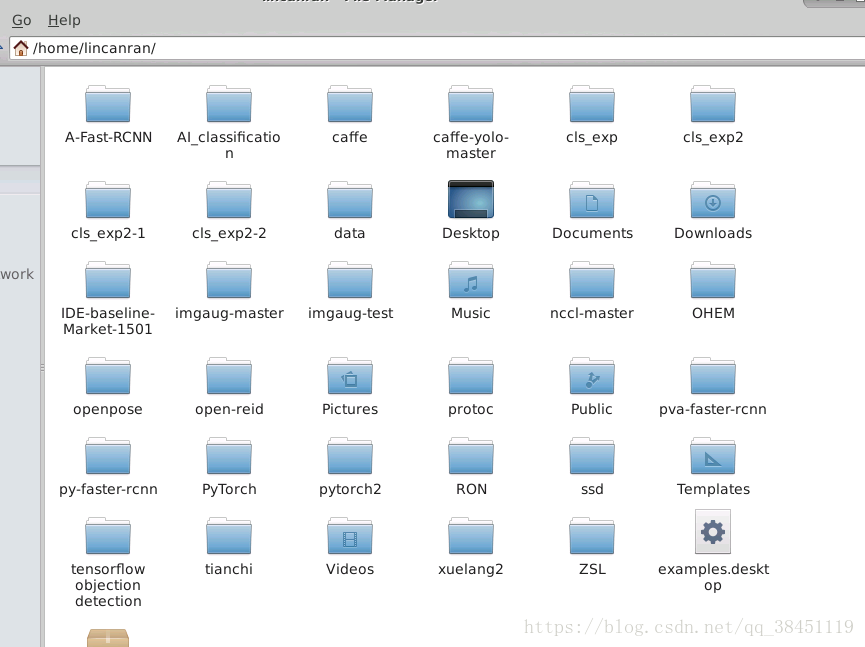865x647 pixels.
Task: Select the Documents folder icon
Action: tap(592, 200)
